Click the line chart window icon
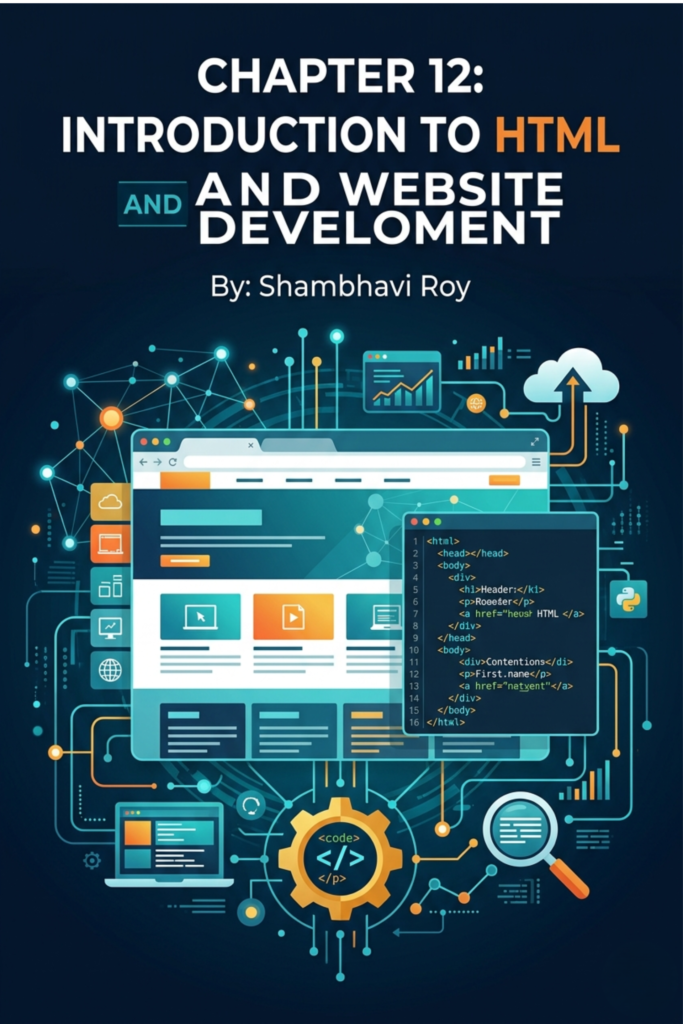 tap(402, 383)
